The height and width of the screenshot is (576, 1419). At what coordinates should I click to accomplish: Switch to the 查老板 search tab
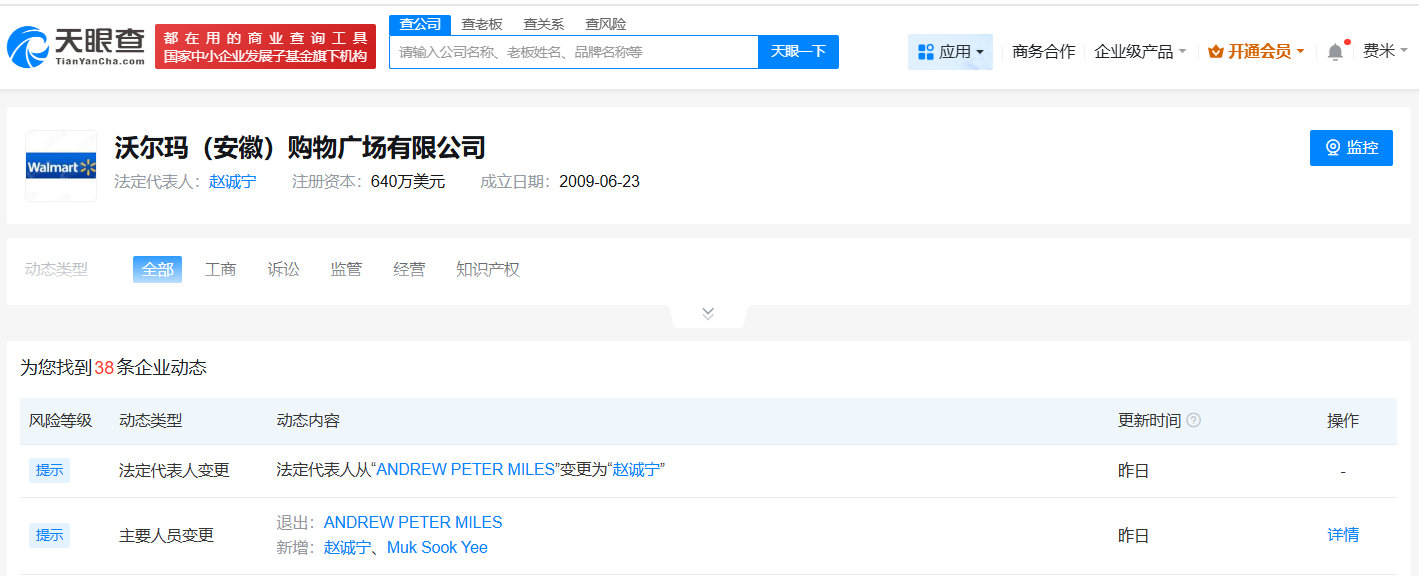pos(482,23)
